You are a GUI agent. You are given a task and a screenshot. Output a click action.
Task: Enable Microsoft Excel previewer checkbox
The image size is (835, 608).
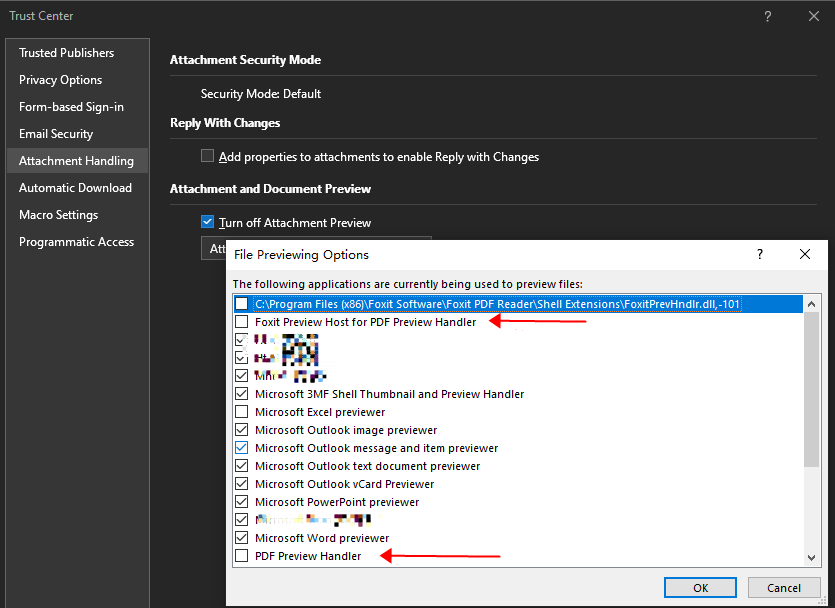242,412
